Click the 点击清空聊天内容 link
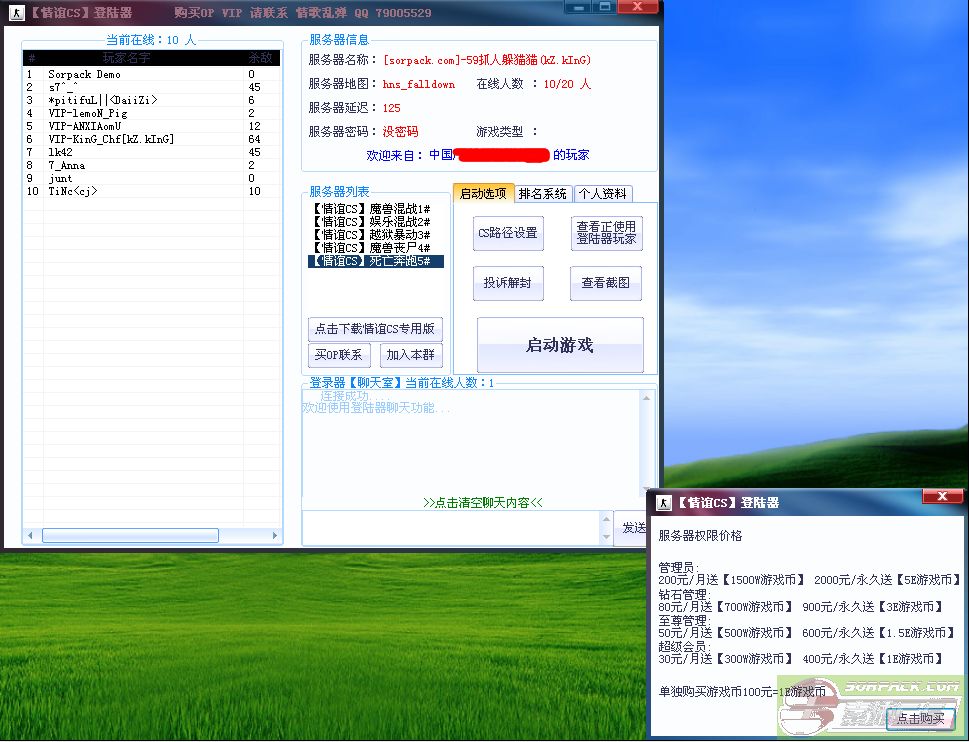 click(x=482, y=502)
